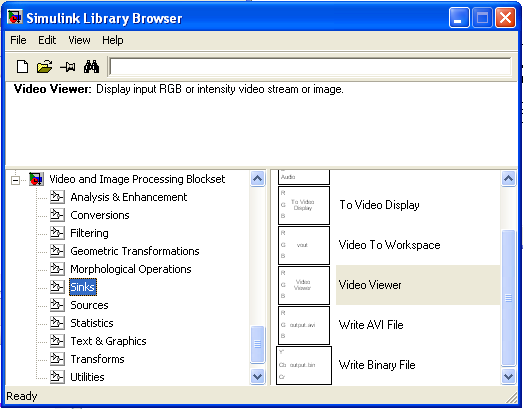Click the binoculars find block icon
Viewport: 523px width, 409px height.
(91, 67)
